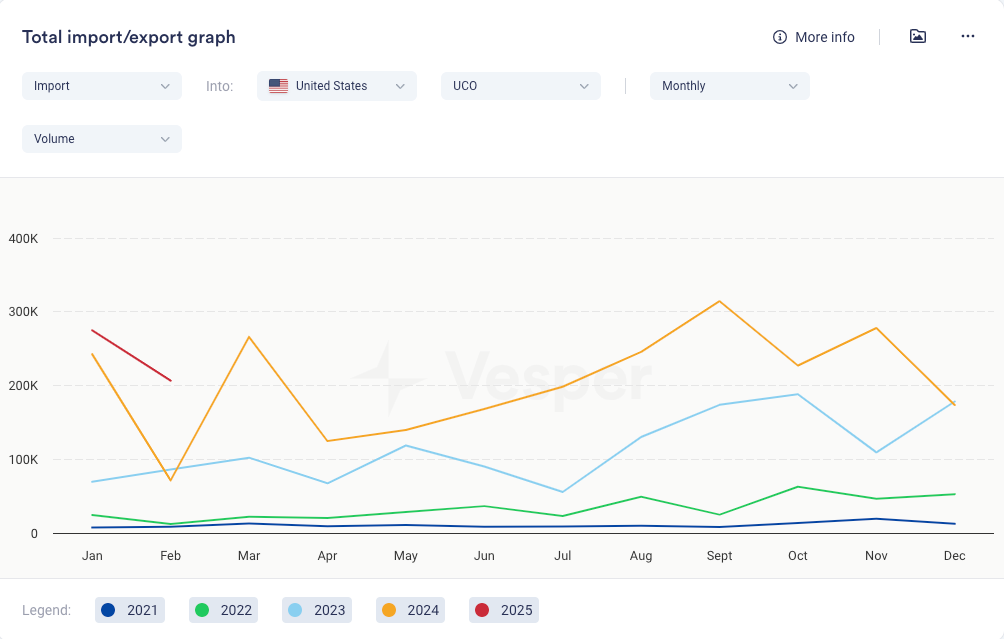Expand the United States country dropdown
Image resolution: width=1004 pixels, height=639 pixels.
click(x=337, y=86)
